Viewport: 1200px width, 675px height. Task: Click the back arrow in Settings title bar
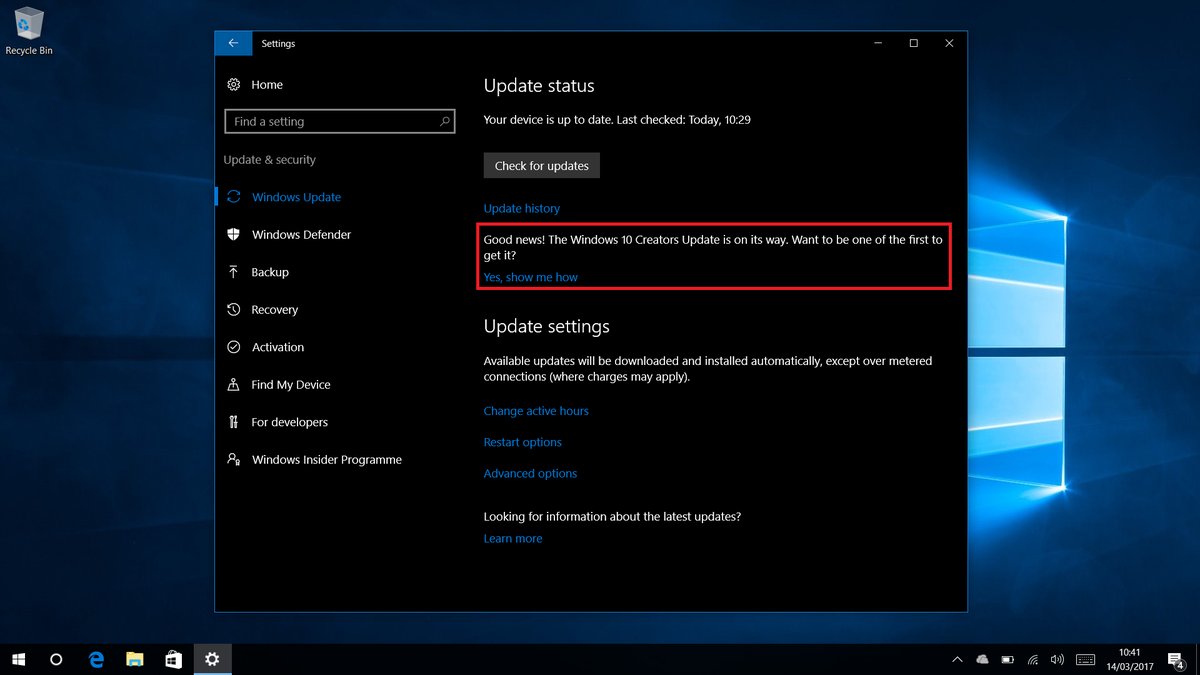[x=233, y=43]
